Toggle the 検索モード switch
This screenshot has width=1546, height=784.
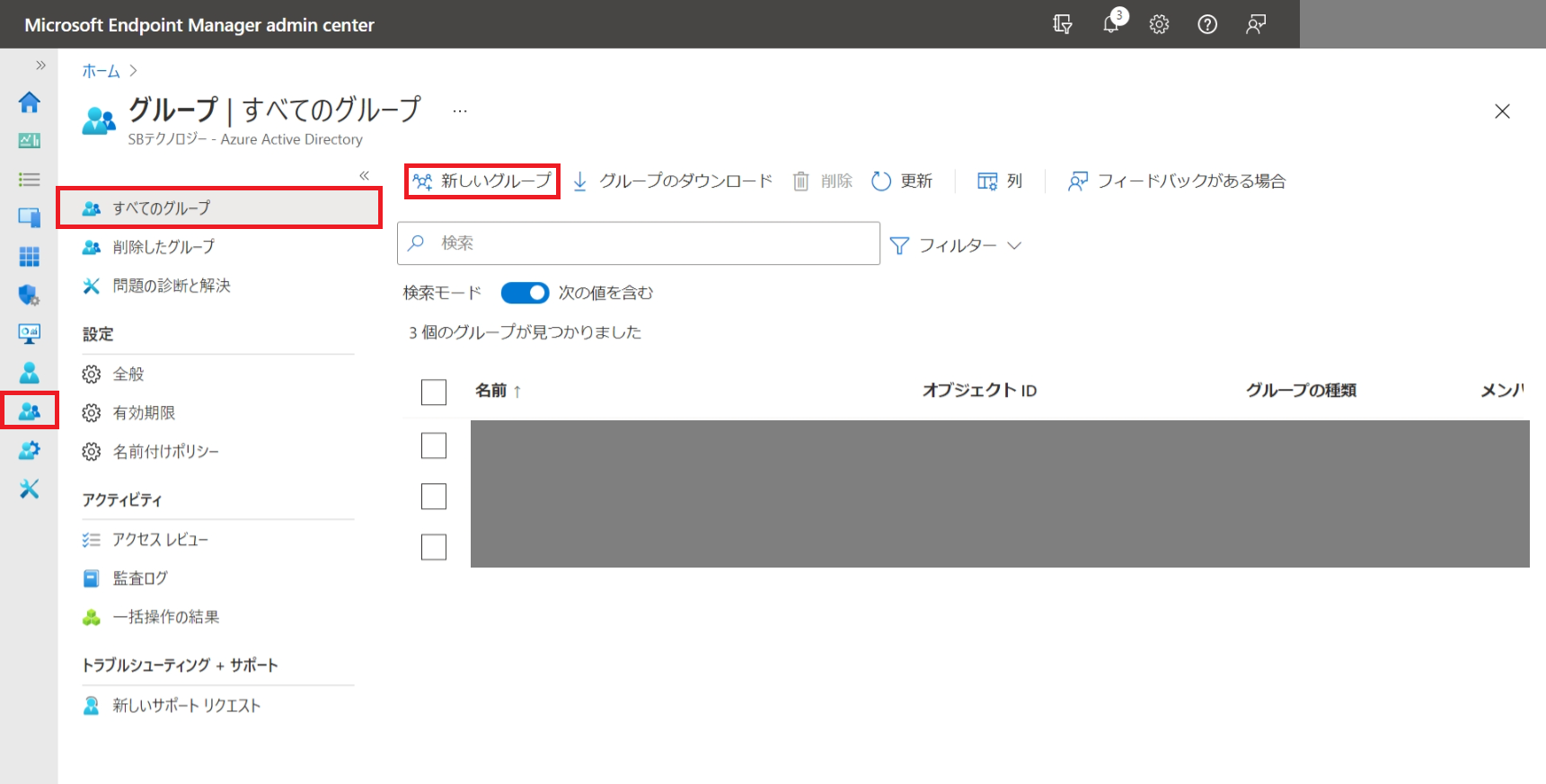click(x=525, y=293)
